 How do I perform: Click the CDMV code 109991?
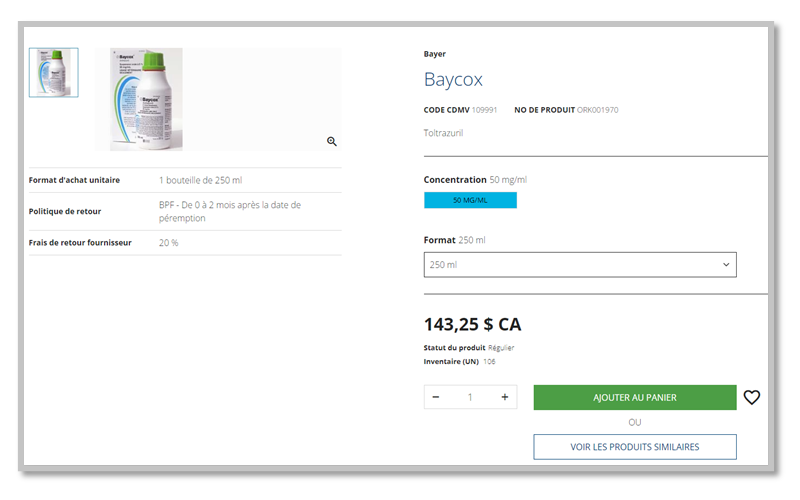pyautogui.click(x=484, y=109)
